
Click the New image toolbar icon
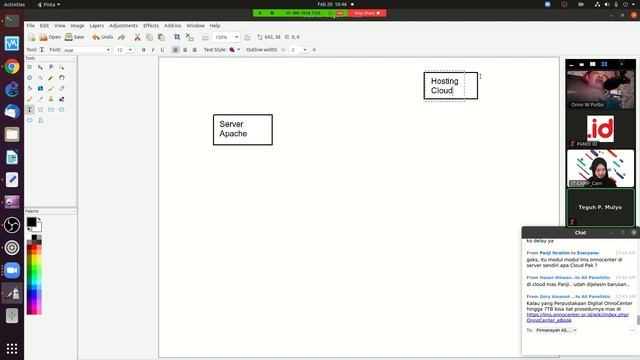click(x=31, y=37)
